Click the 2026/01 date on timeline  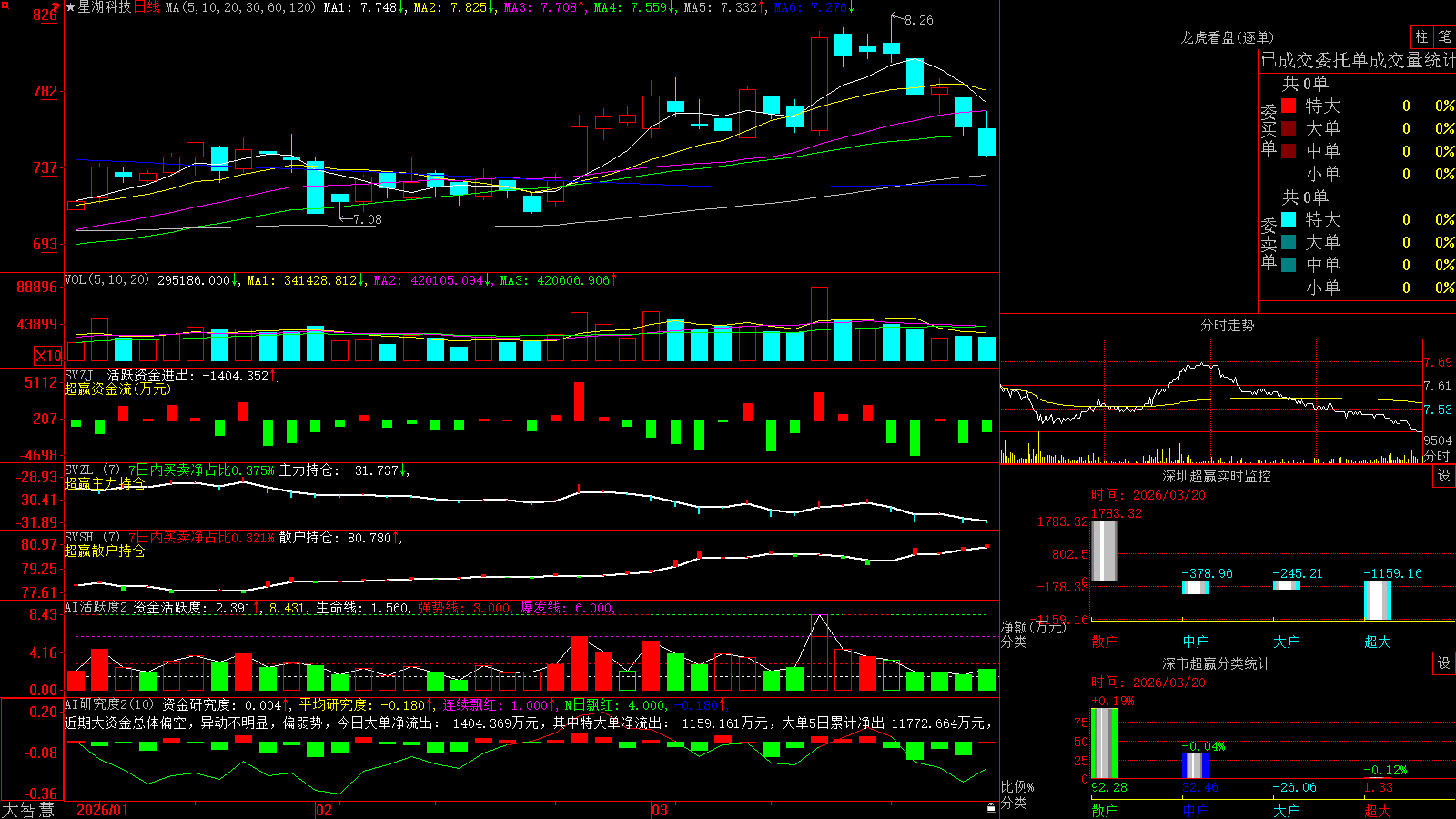click(102, 810)
